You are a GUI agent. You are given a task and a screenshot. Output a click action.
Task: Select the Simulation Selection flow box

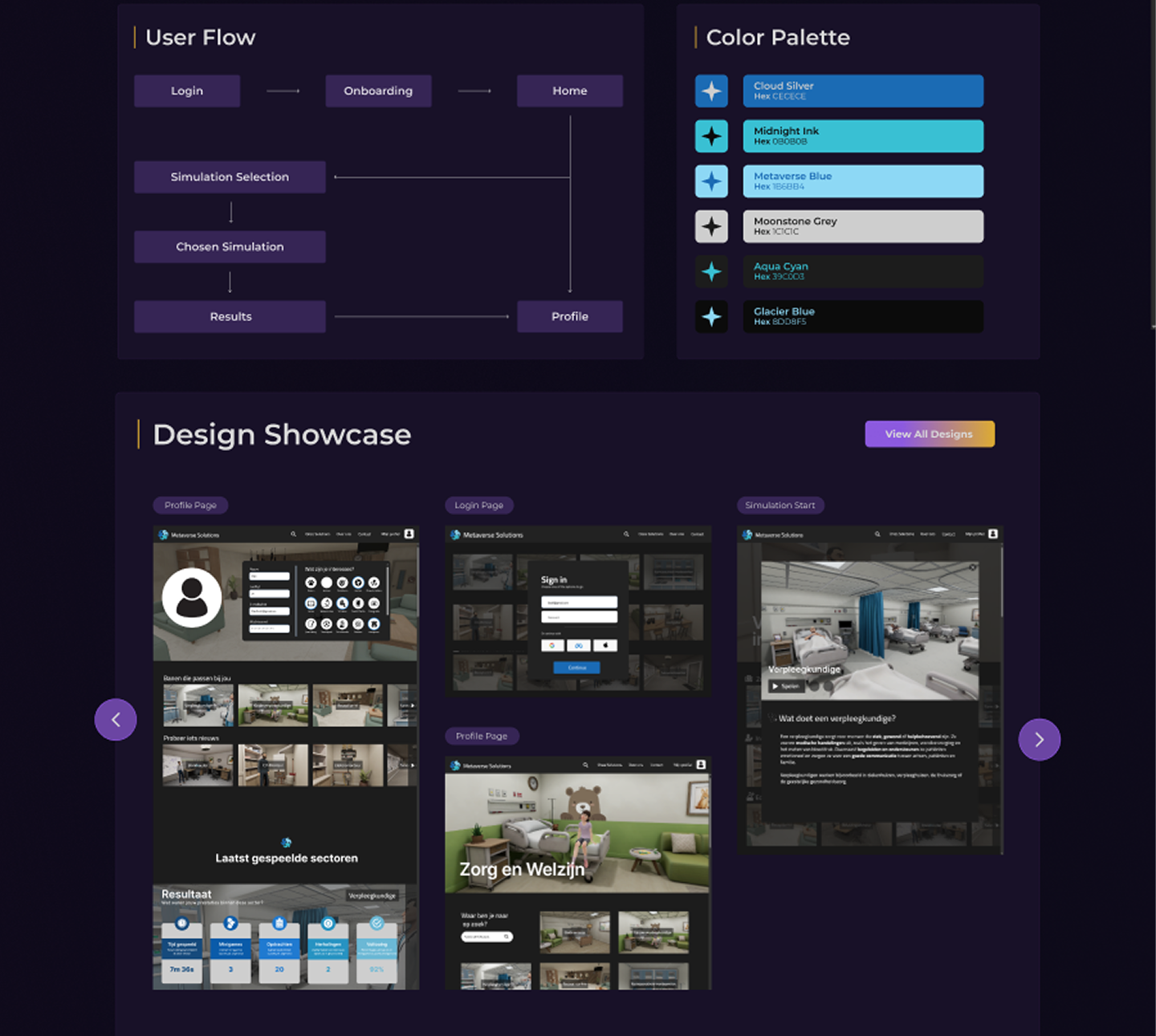(x=230, y=177)
